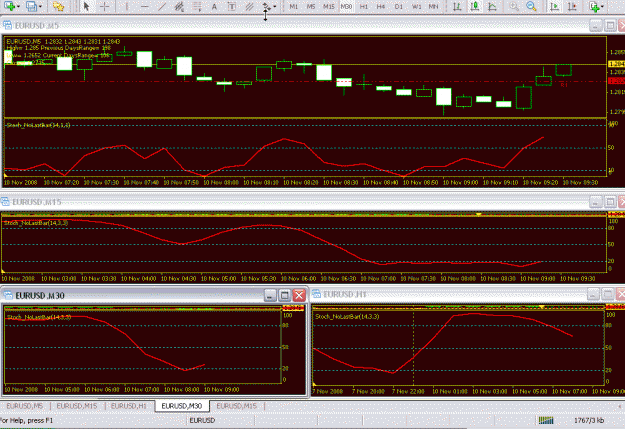Close the EURUSD,M30 chart window
Screen dimensions: 625x429
pos(299,295)
